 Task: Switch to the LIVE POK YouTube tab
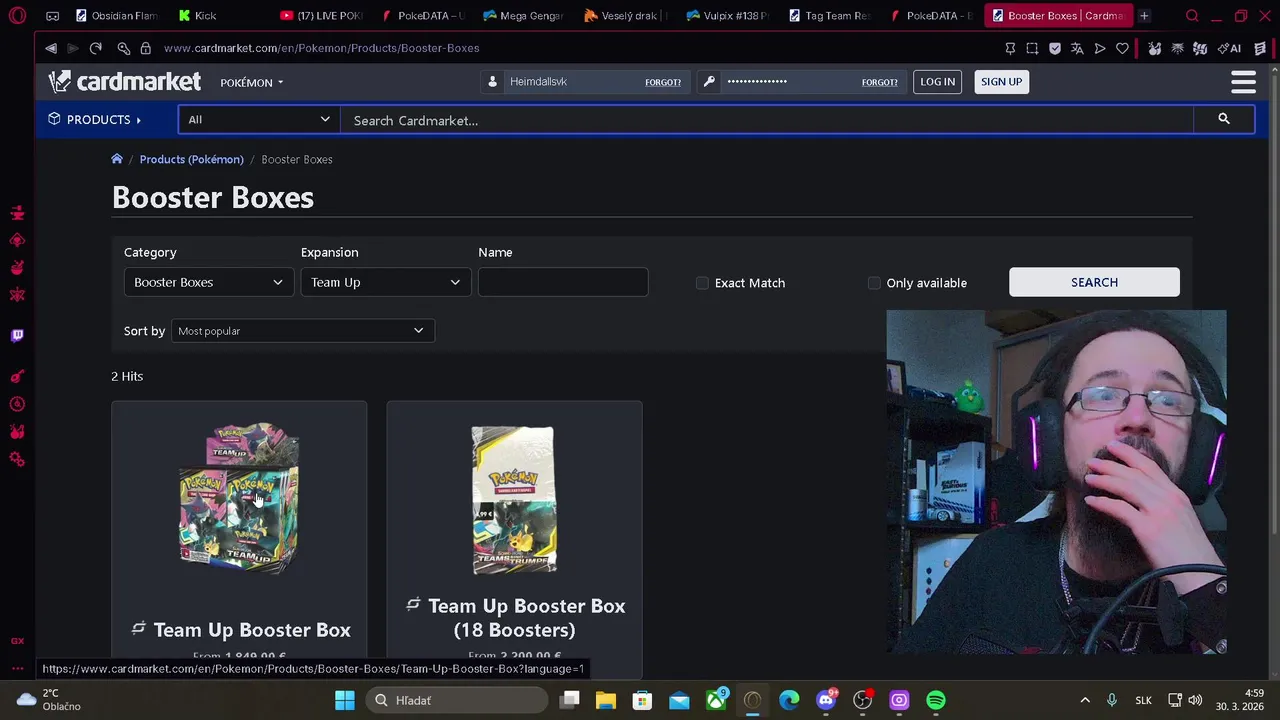pos(321,16)
